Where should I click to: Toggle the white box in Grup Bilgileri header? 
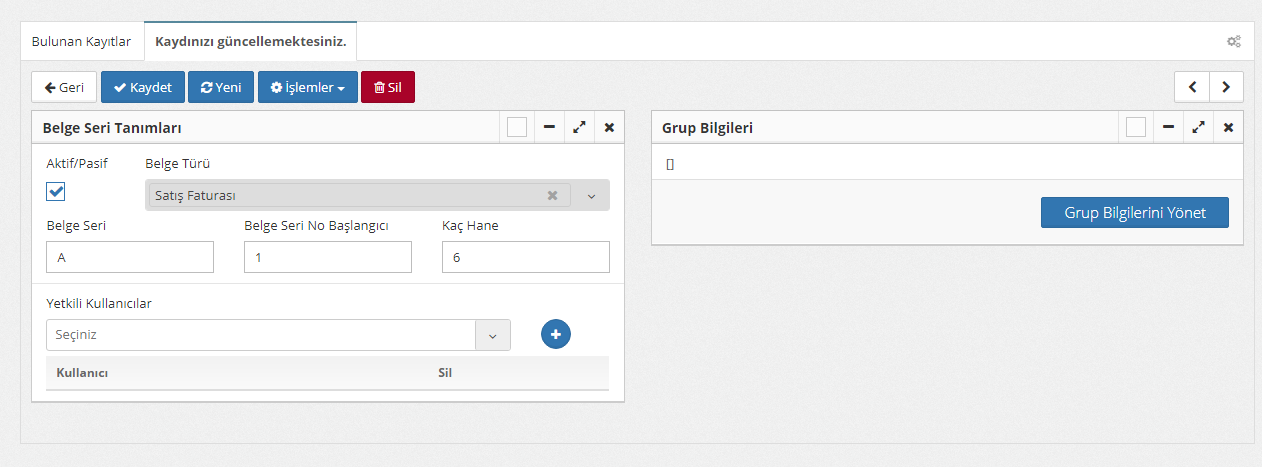click(x=1136, y=128)
